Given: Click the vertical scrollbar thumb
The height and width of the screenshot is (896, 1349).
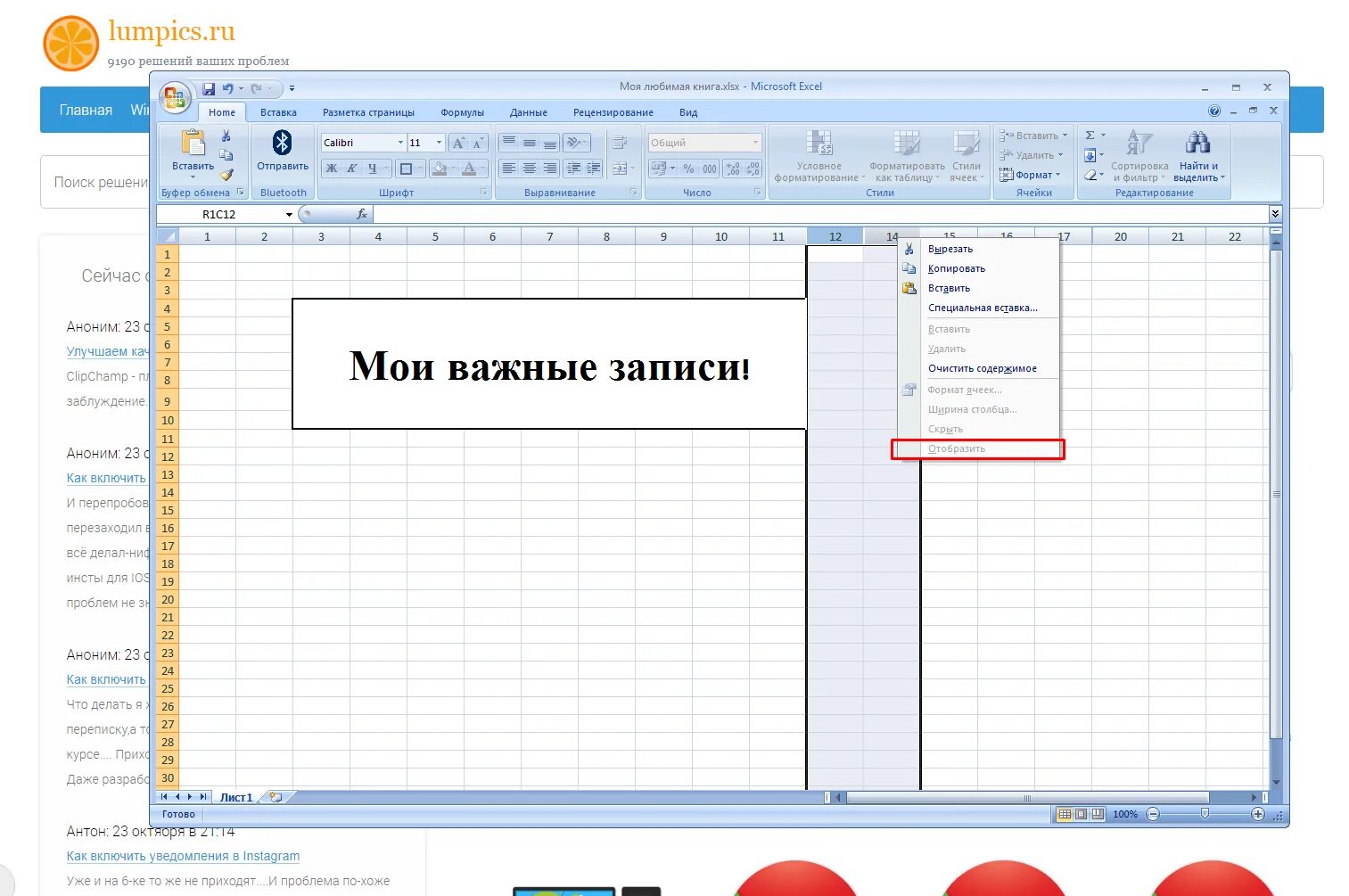Looking at the screenshot, I should click(1276, 495).
